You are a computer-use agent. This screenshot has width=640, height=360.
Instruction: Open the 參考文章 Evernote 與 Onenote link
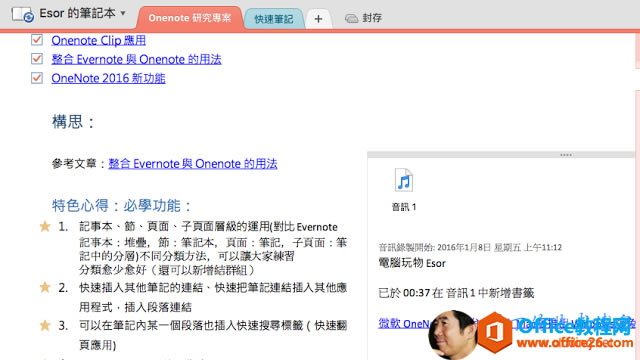[x=193, y=164]
